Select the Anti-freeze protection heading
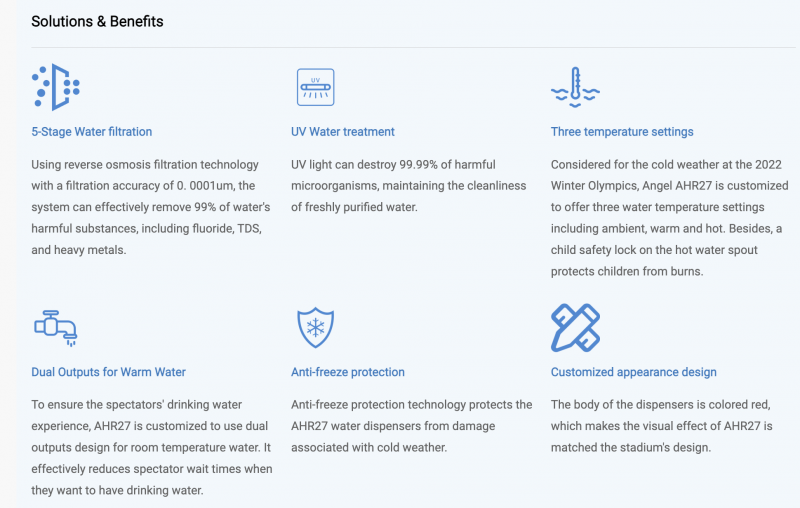The width and height of the screenshot is (800, 508). [348, 372]
